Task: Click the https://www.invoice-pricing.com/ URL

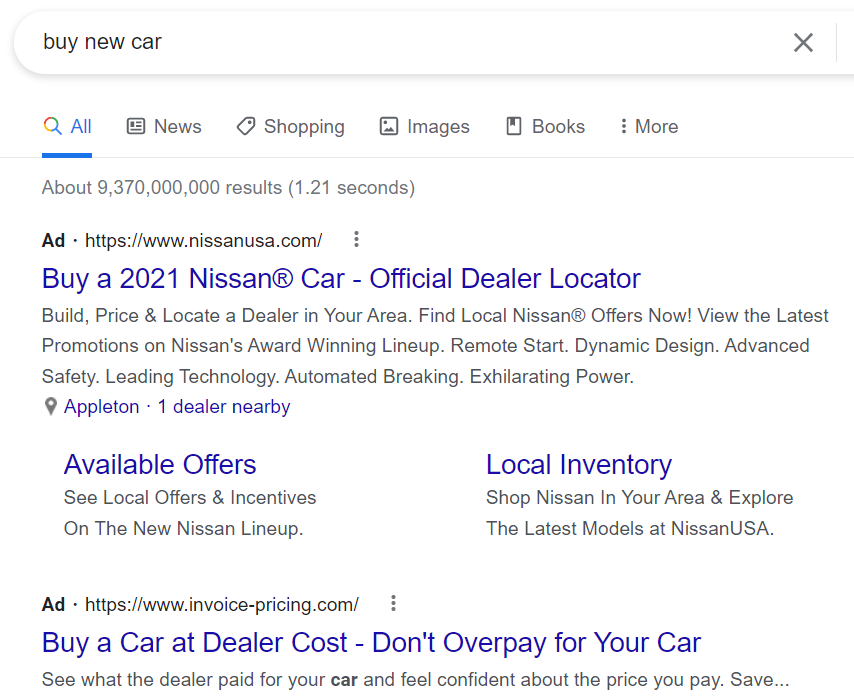Action: coord(222,604)
